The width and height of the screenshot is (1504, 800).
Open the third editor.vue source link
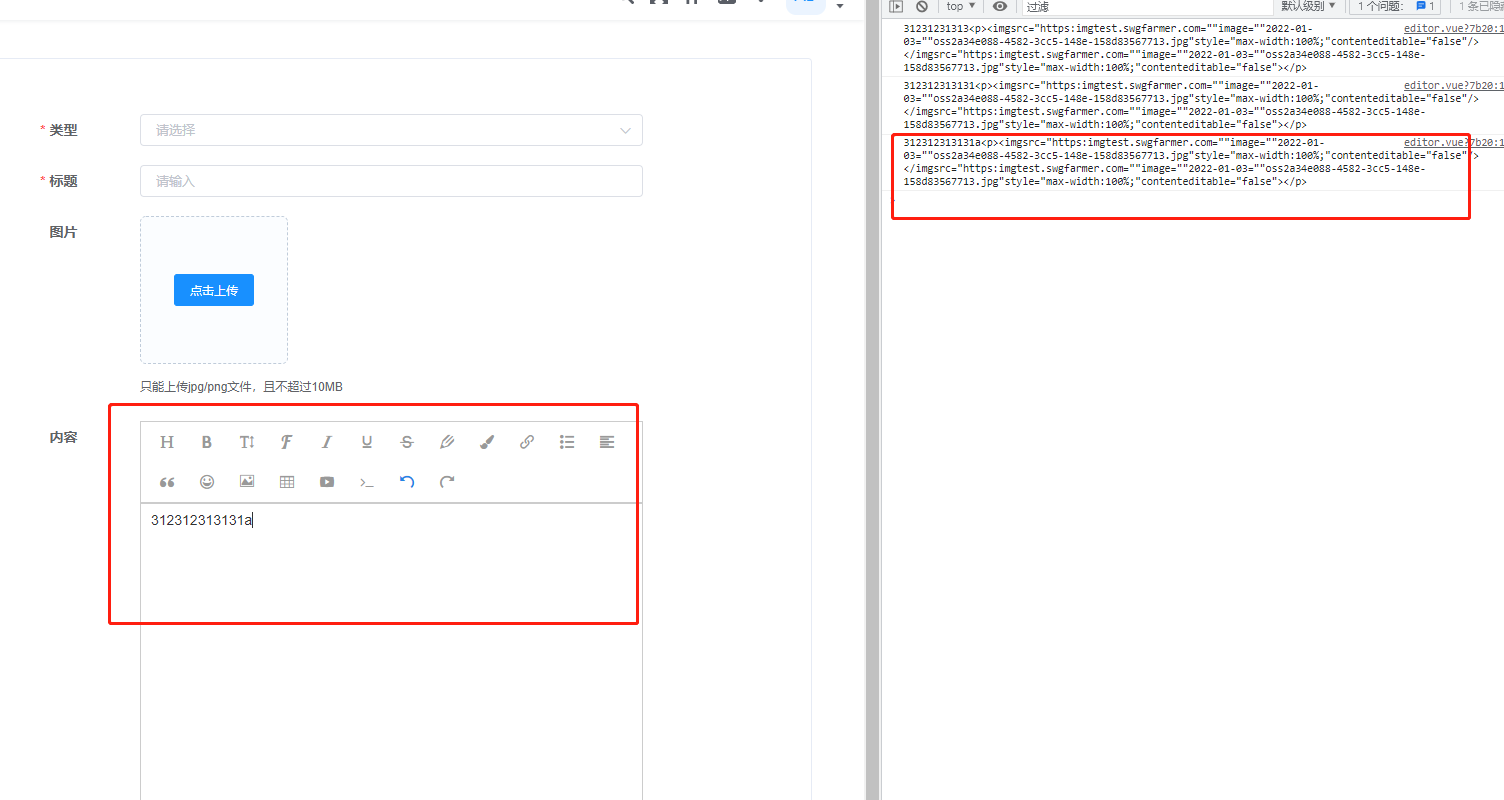pos(1454,143)
